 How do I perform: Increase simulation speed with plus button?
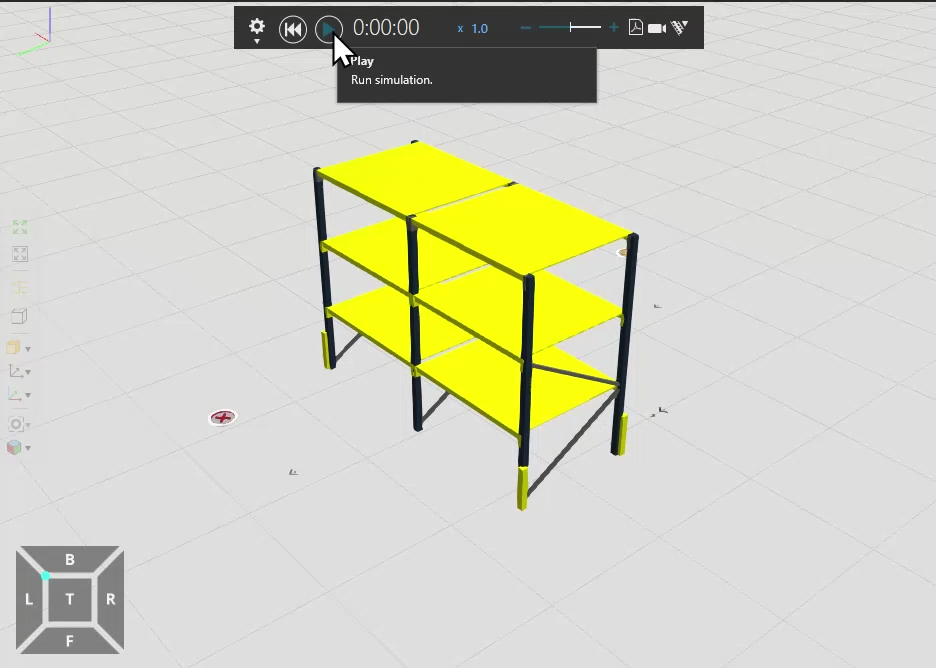coord(614,27)
